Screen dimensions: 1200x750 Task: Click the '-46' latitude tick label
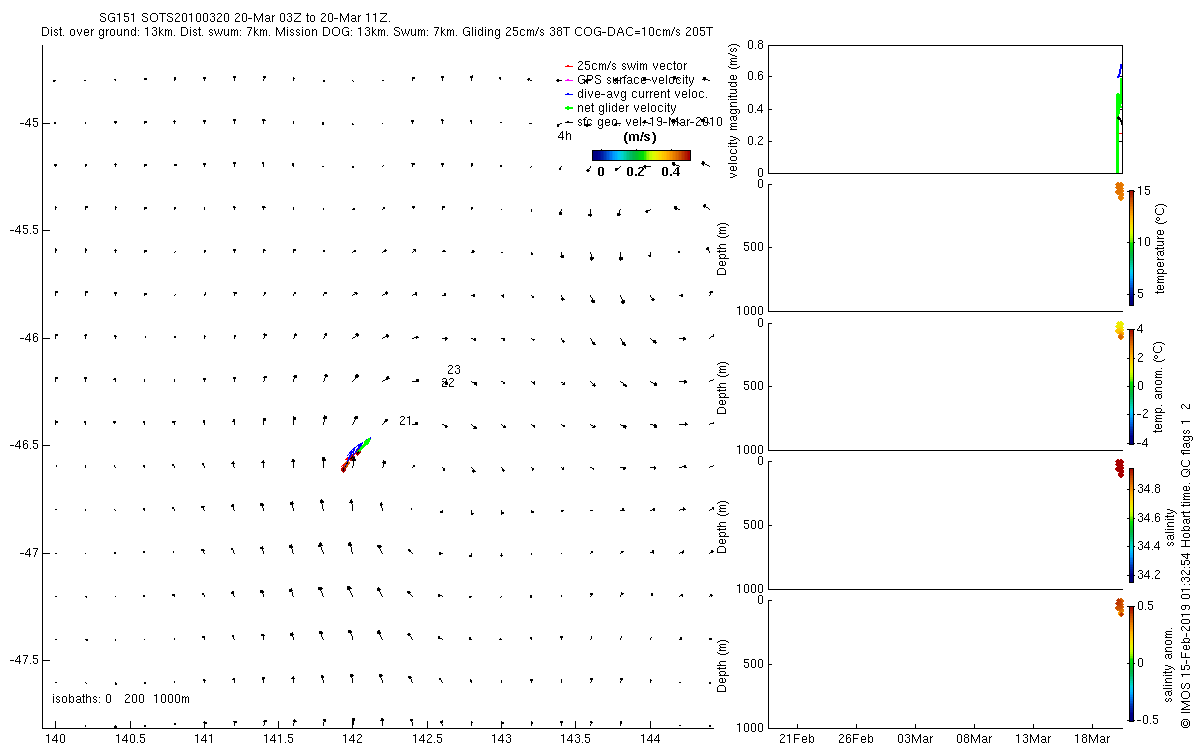tap(28, 338)
